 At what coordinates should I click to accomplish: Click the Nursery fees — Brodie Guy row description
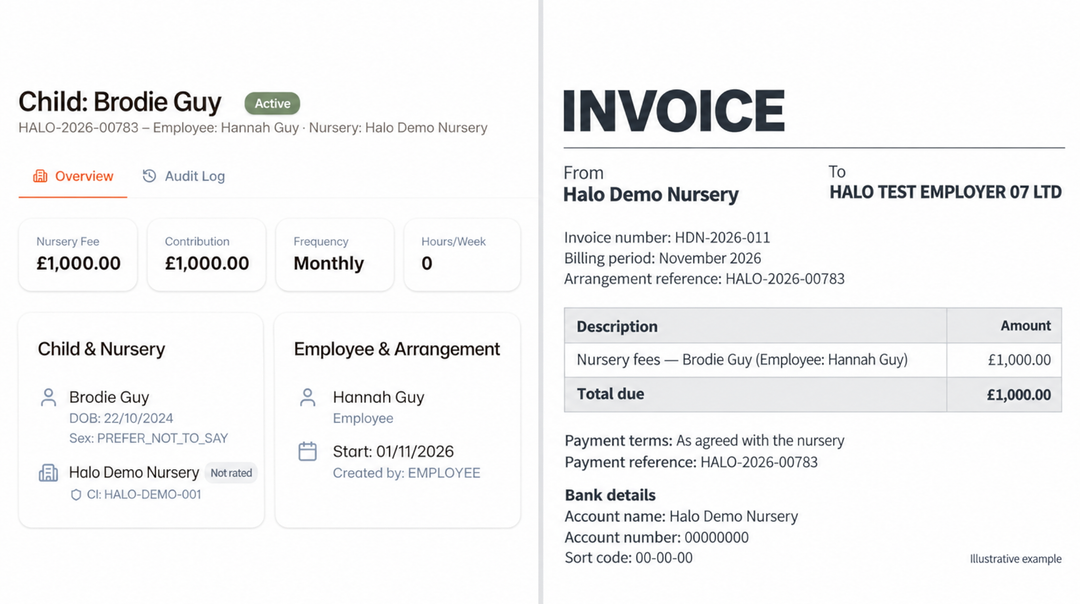742,360
